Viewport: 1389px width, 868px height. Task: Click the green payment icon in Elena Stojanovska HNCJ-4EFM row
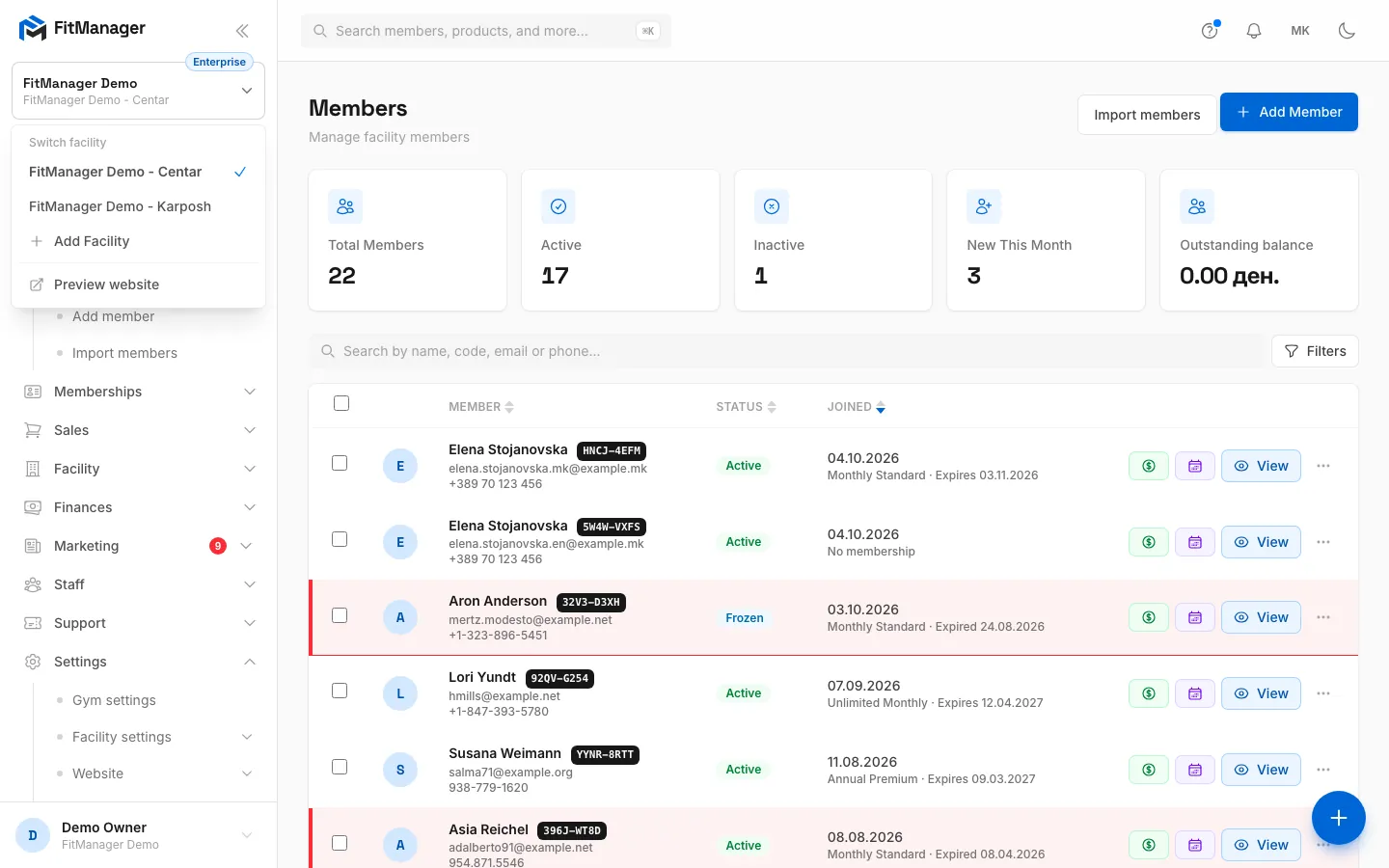[x=1149, y=466]
